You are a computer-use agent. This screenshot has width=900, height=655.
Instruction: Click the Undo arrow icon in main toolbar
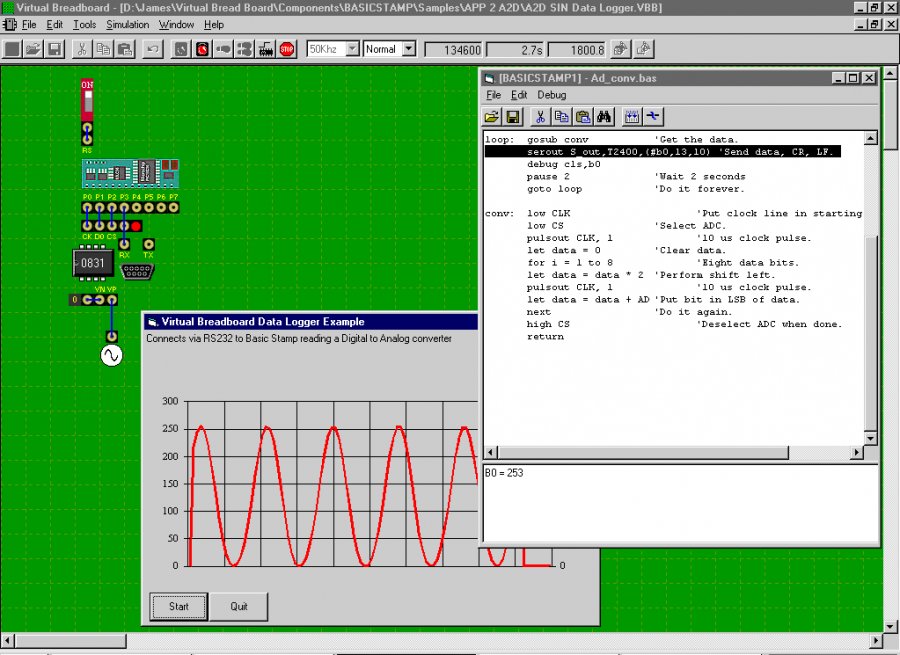click(x=152, y=49)
